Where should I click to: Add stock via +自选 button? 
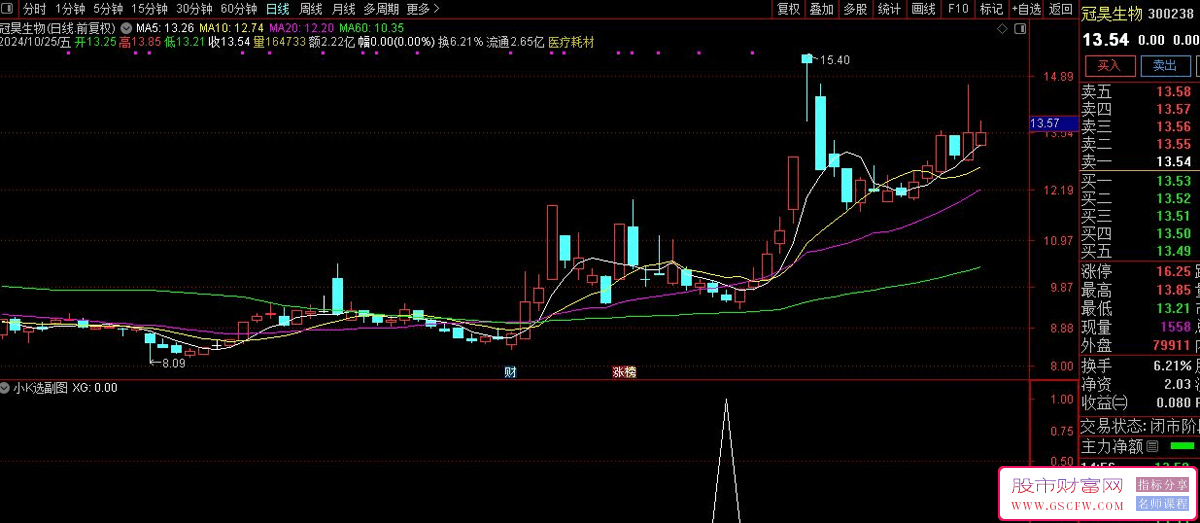click(x=1025, y=9)
